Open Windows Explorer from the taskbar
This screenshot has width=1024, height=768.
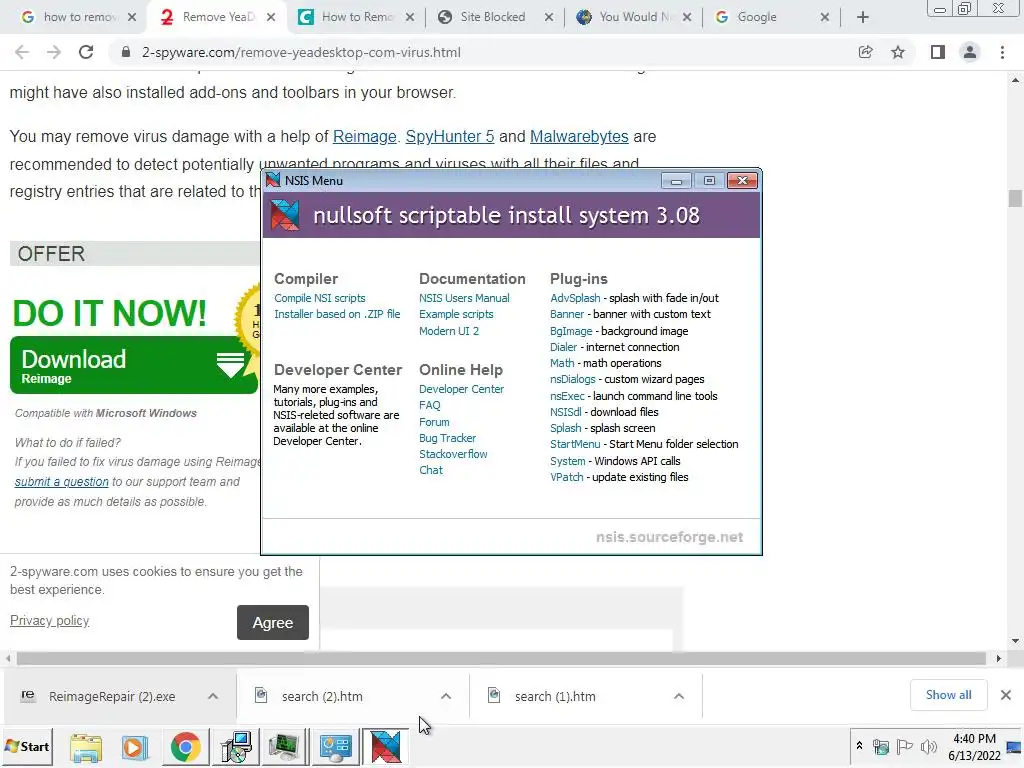click(x=86, y=747)
